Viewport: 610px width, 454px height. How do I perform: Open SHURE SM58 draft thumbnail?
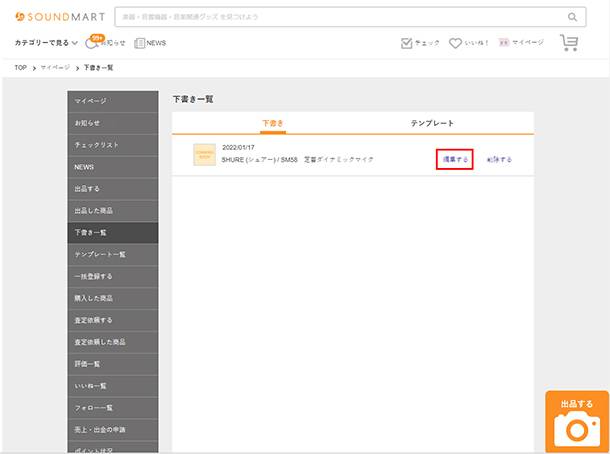pos(204,155)
